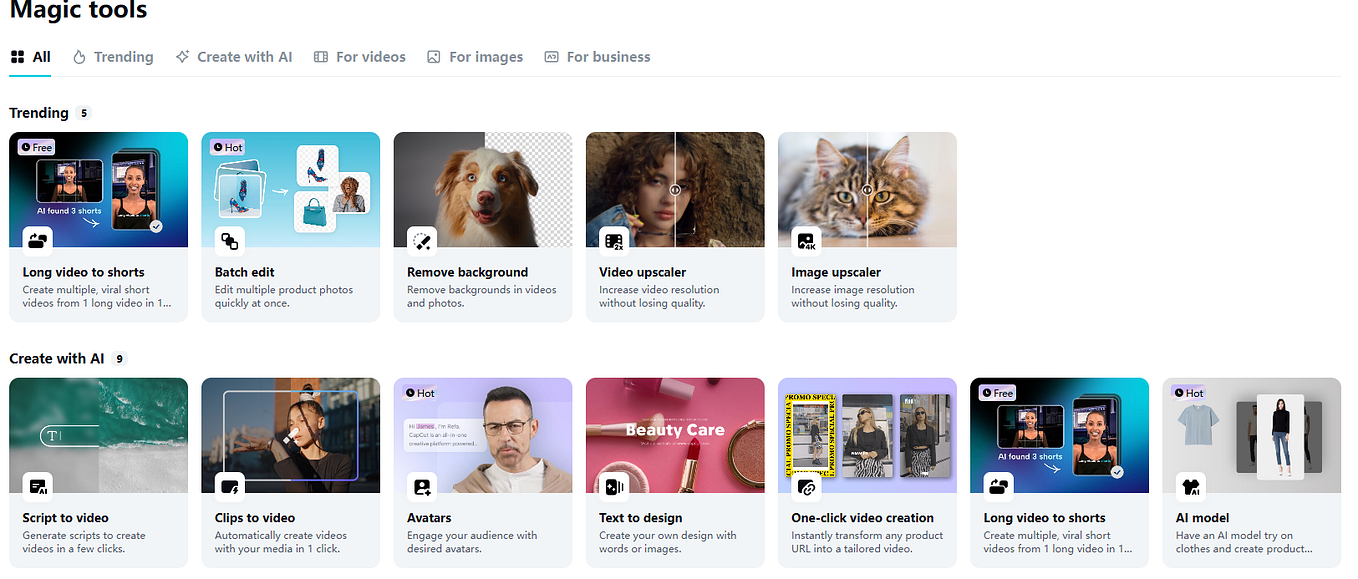Click the Clips to video icon
This screenshot has height=579, width=1358.
[230, 486]
